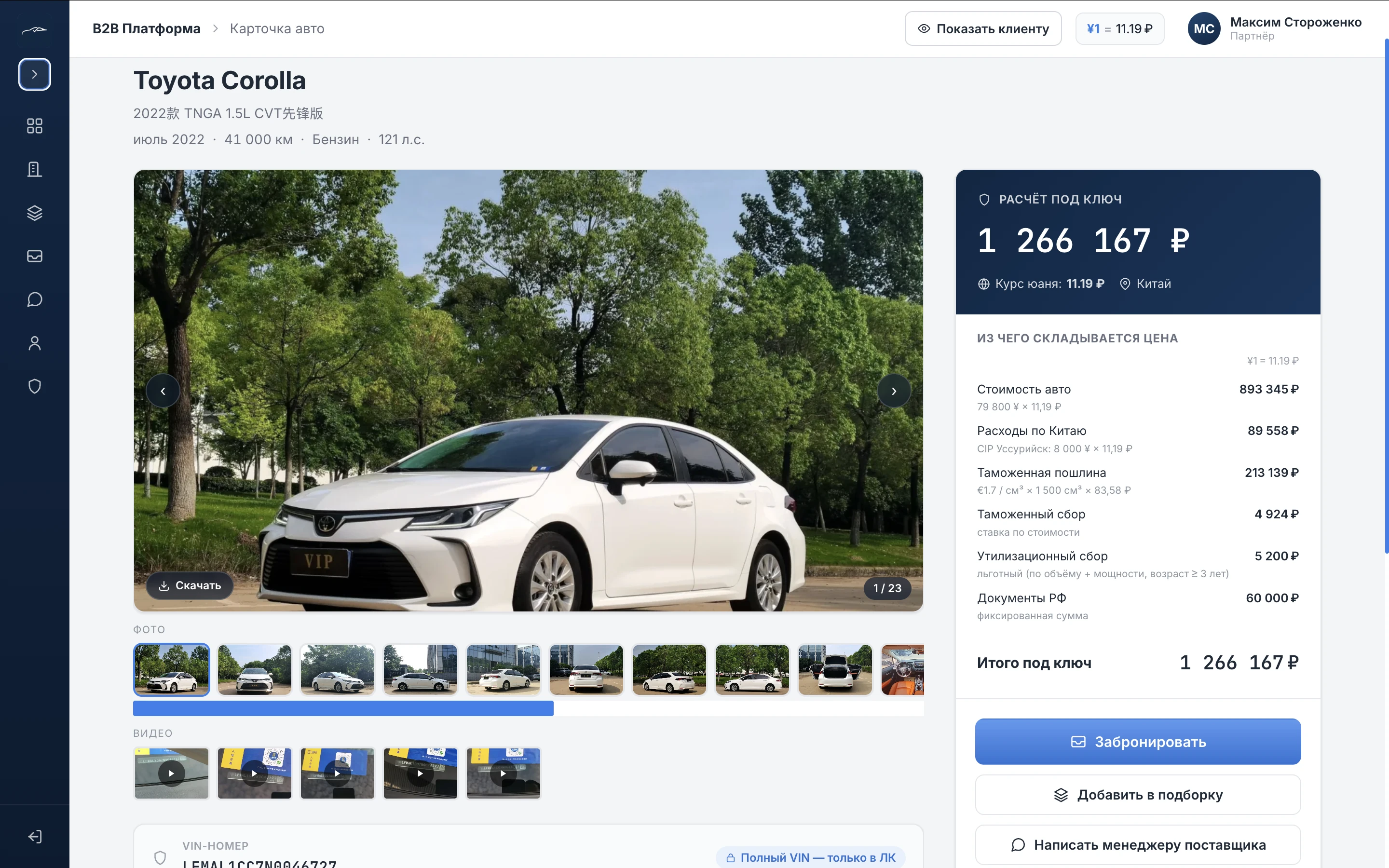Click Показать клиенту button
Viewport: 1389px width, 868px height.
982,29
